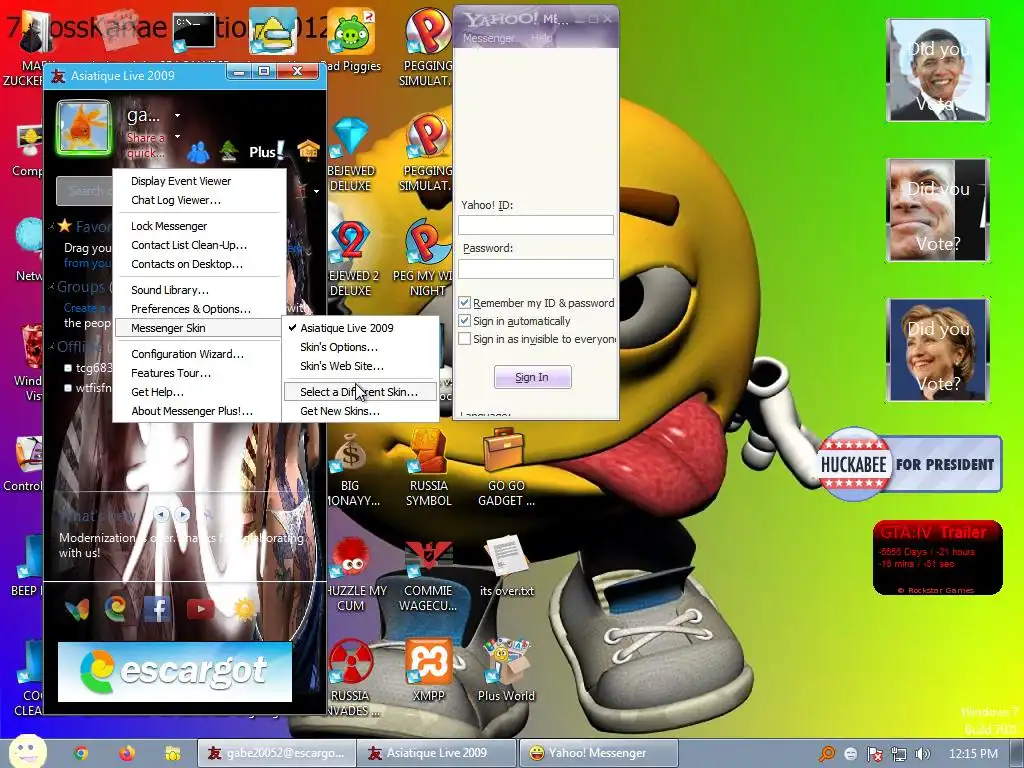
Task: Select Features Tour menu item
Action: [x=199, y=373]
